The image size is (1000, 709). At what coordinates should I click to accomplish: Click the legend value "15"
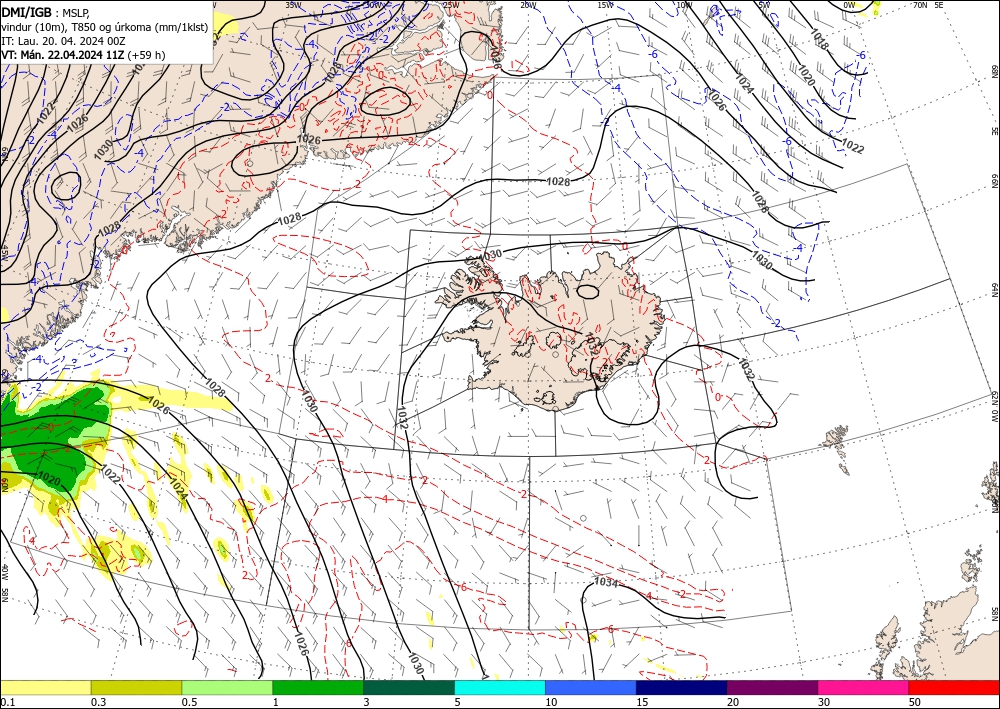click(x=642, y=702)
